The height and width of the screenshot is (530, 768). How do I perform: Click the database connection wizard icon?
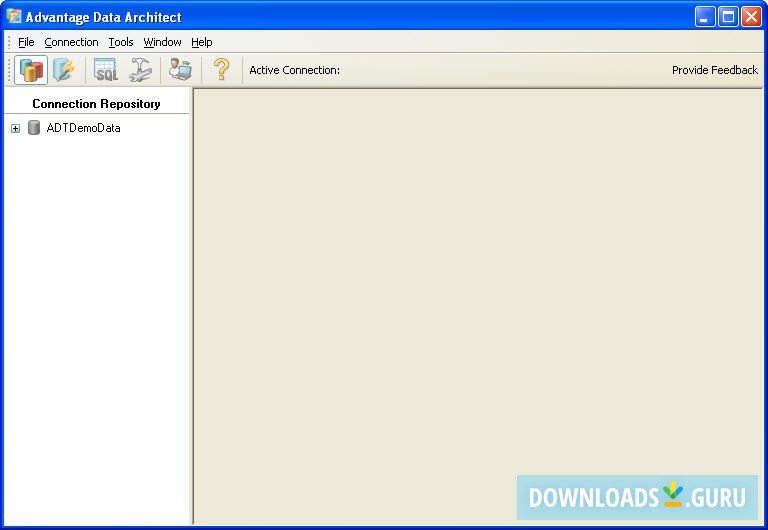click(x=64, y=70)
